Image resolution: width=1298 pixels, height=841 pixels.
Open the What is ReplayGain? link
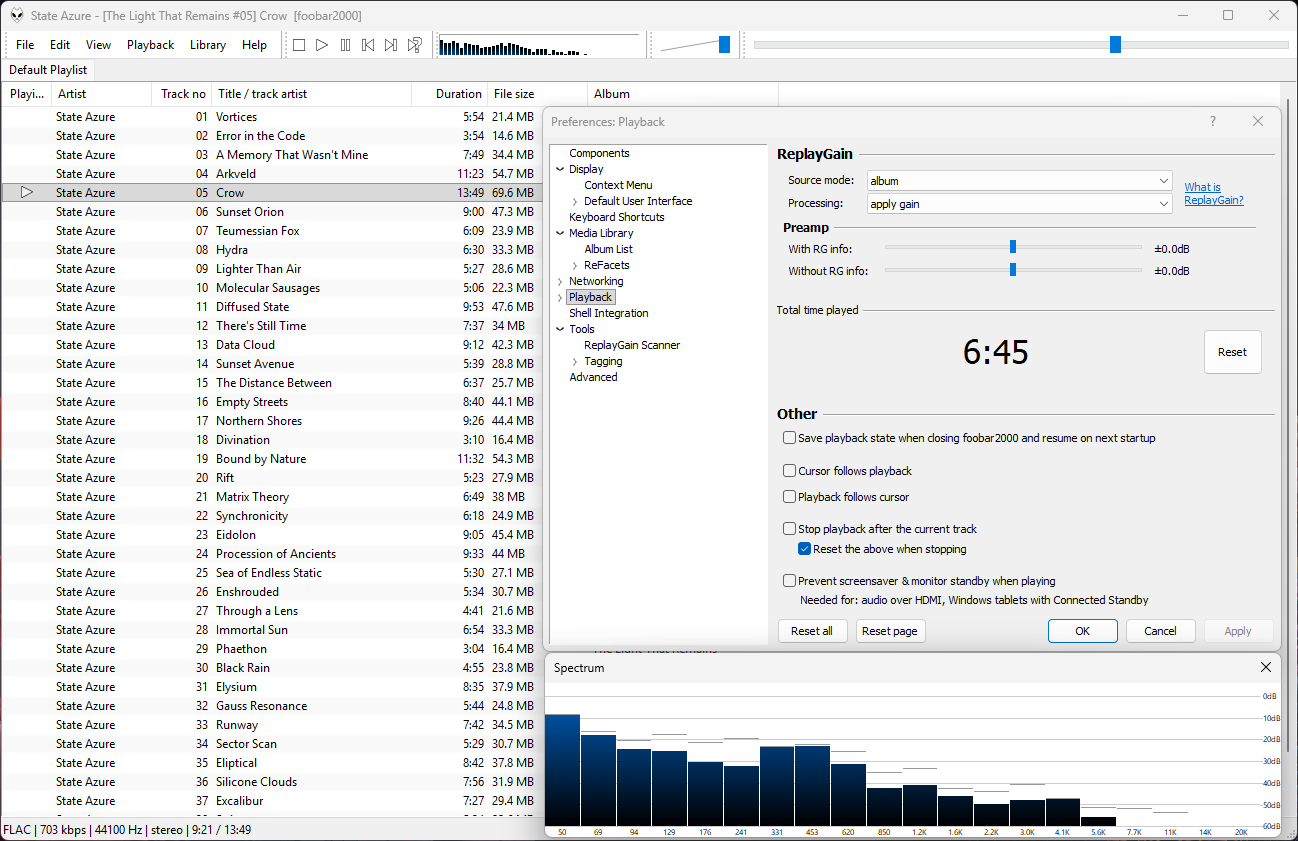pos(1213,194)
